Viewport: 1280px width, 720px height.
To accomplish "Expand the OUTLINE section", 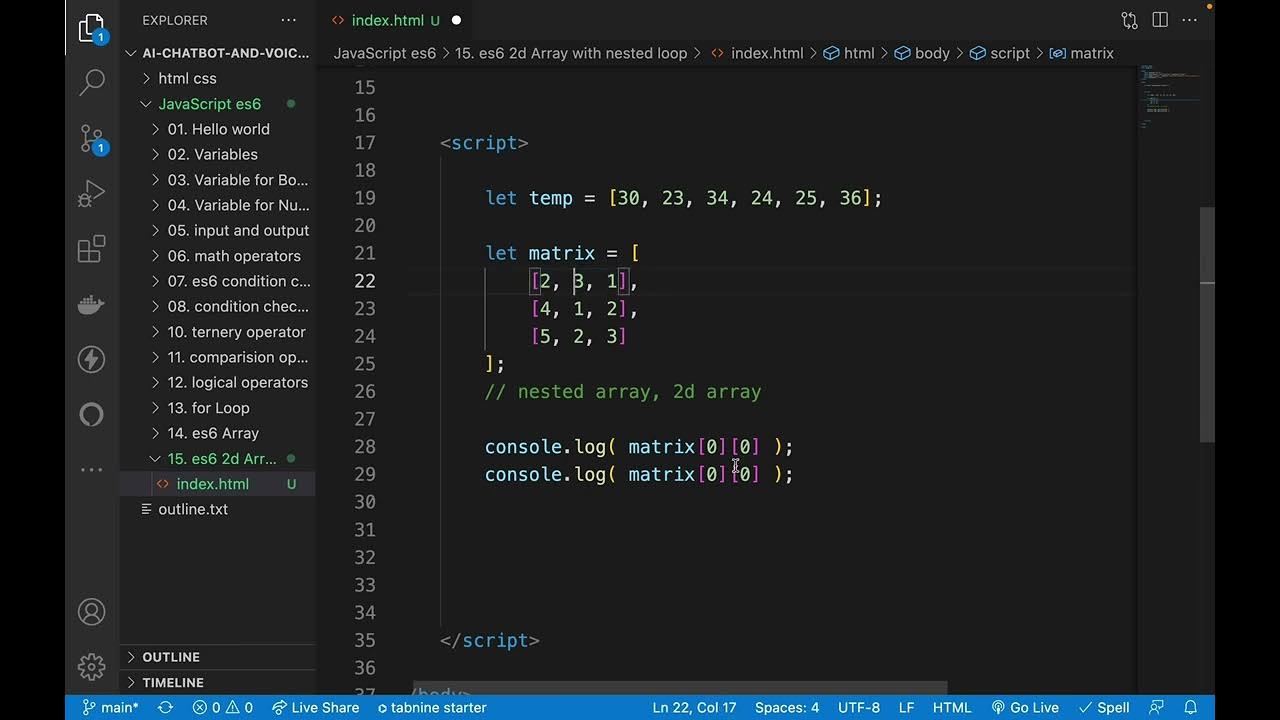I will coord(217,657).
